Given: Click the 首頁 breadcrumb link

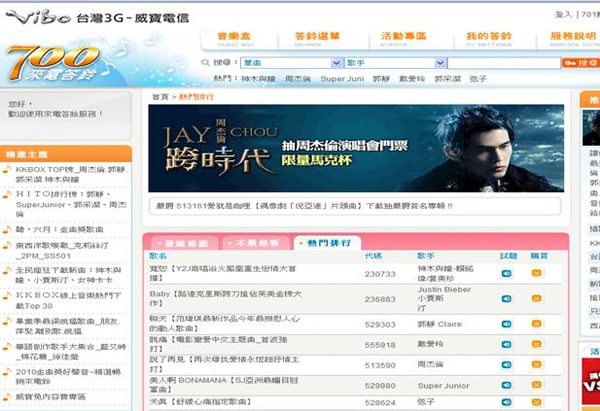Looking at the screenshot, I should pyautogui.click(x=160, y=97).
